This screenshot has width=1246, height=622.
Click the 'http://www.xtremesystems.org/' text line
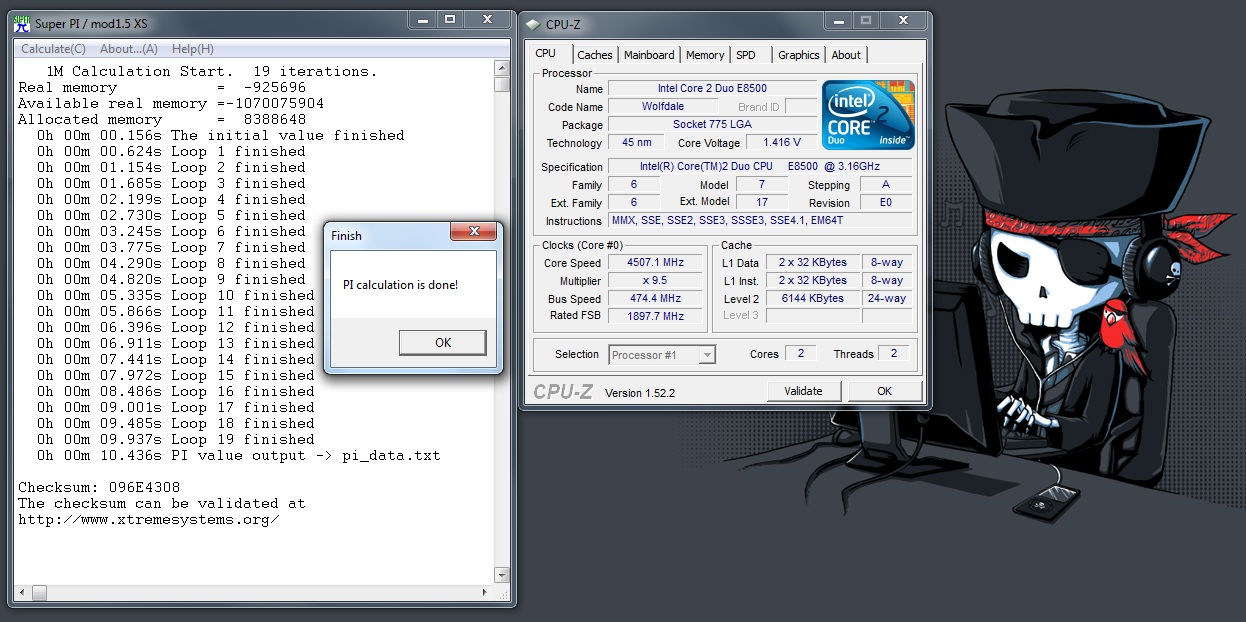pos(148,519)
